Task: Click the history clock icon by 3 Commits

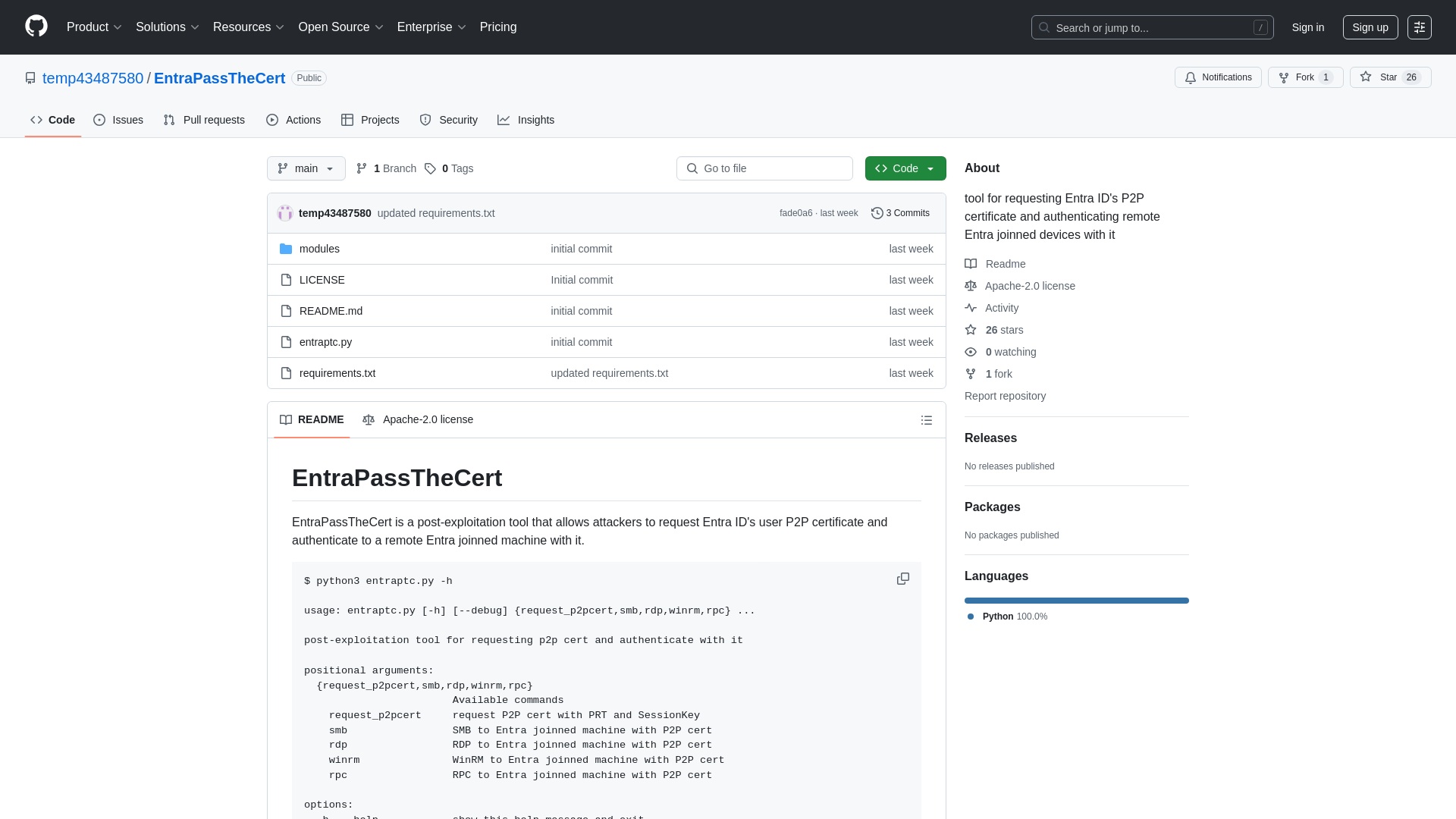Action: point(877,213)
